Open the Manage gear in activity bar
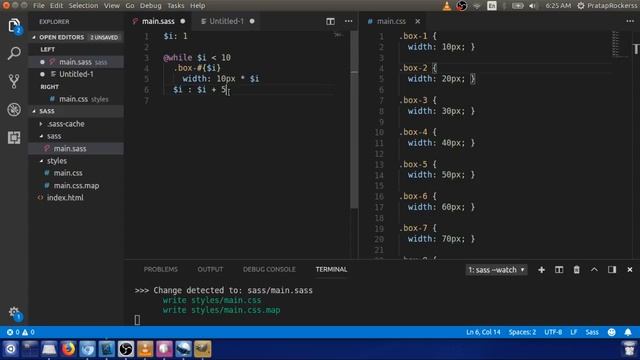 [x=14, y=313]
